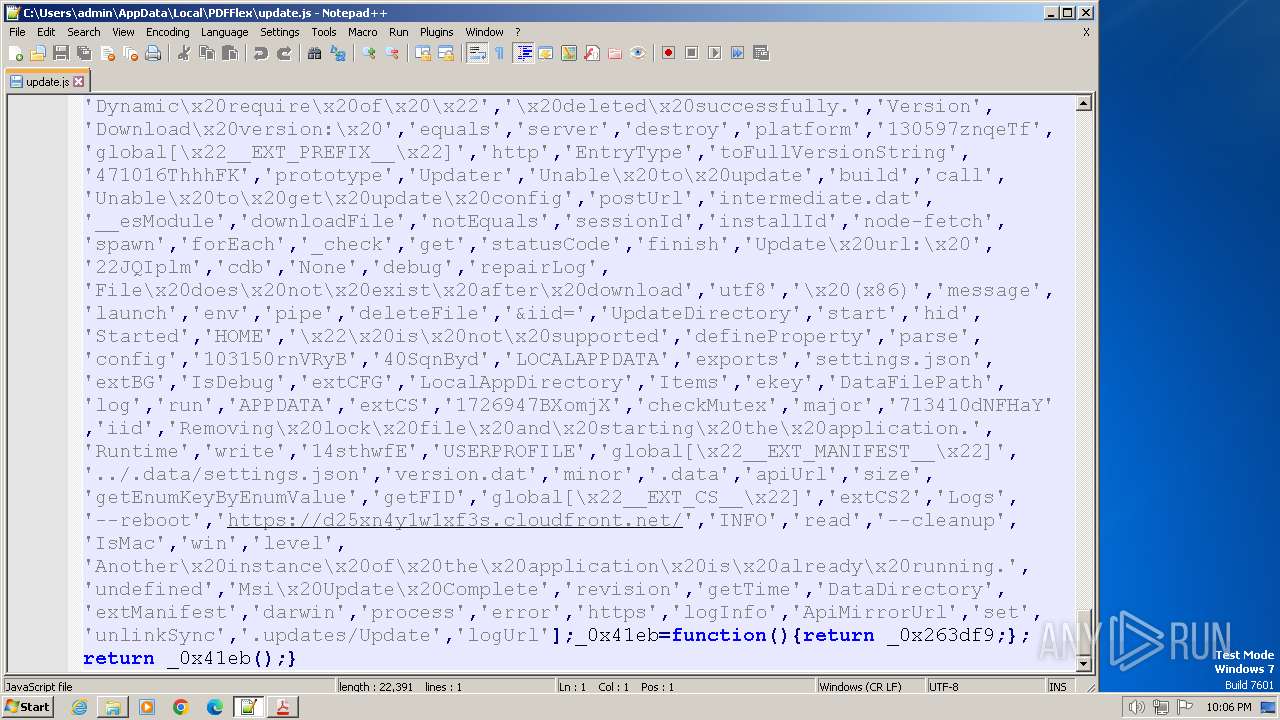The image size is (1280, 720).
Task: Save the current file with floppy icon
Action: pyautogui.click(x=61, y=53)
